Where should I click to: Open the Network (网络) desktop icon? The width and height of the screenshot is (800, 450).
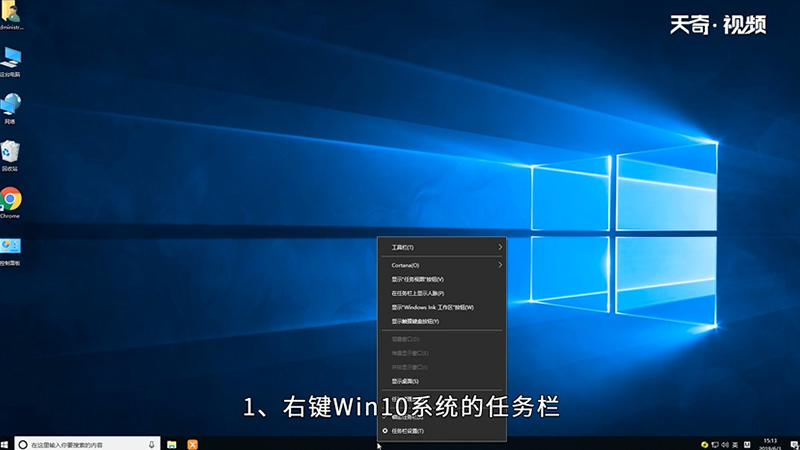tap(10, 108)
